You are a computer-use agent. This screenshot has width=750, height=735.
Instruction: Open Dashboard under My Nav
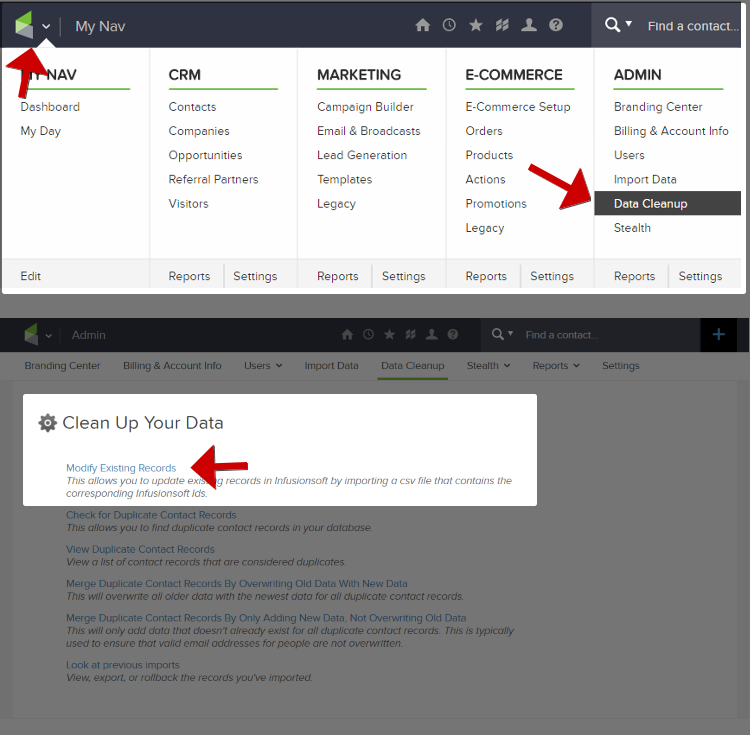point(50,107)
